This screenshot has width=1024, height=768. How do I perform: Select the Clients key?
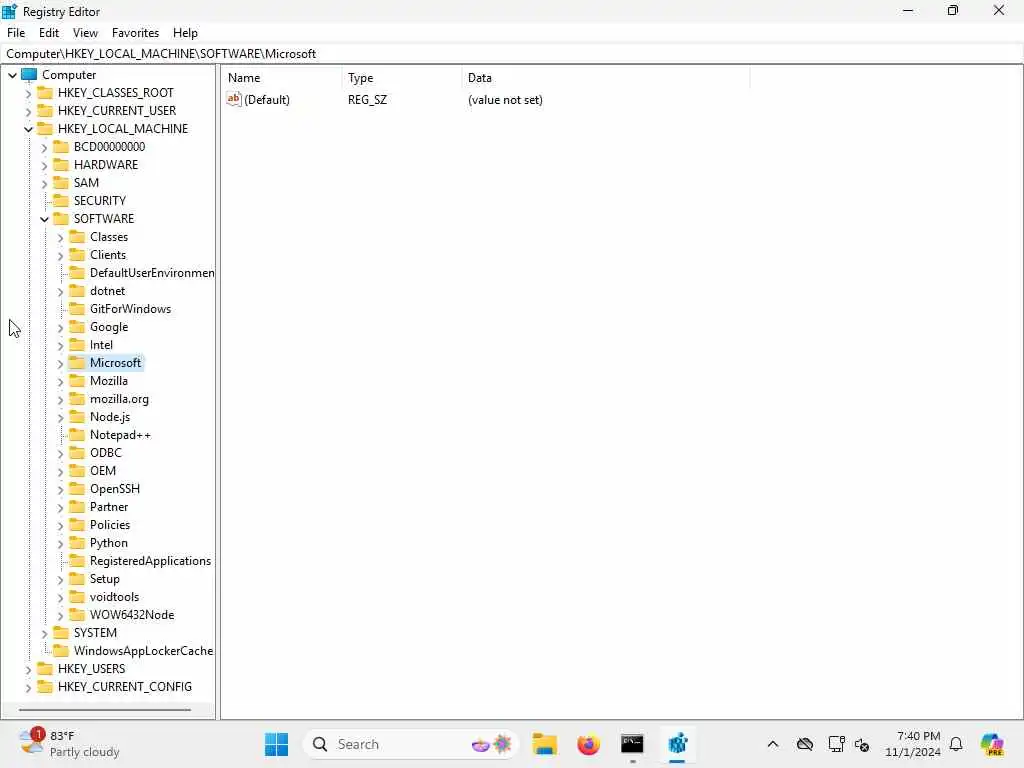[x=108, y=255]
